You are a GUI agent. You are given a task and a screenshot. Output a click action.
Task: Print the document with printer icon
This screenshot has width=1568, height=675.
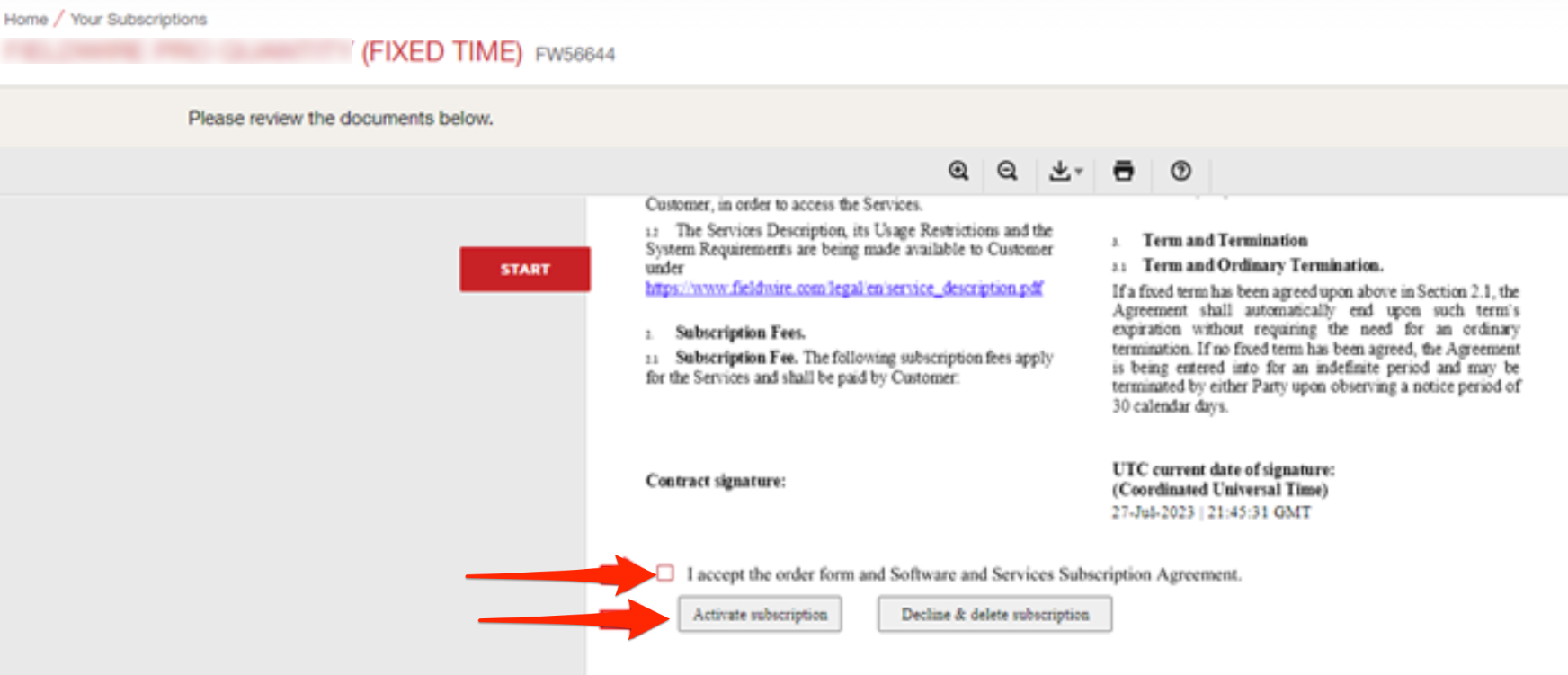[x=1123, y=171]
